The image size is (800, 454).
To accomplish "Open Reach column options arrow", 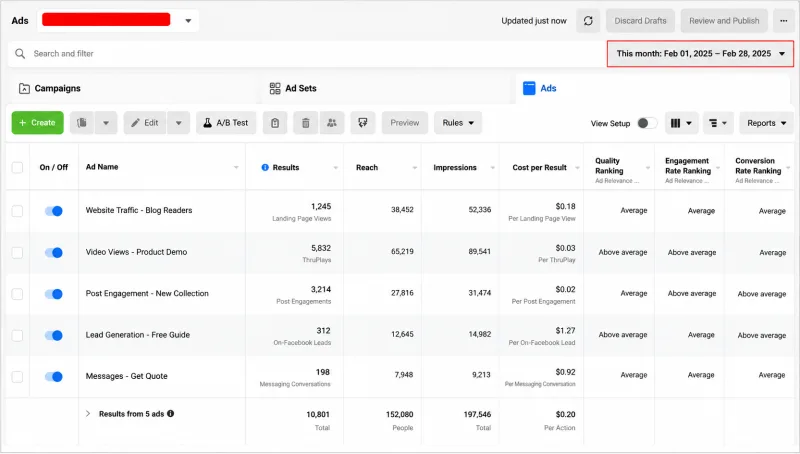I will tap(414, 168).
